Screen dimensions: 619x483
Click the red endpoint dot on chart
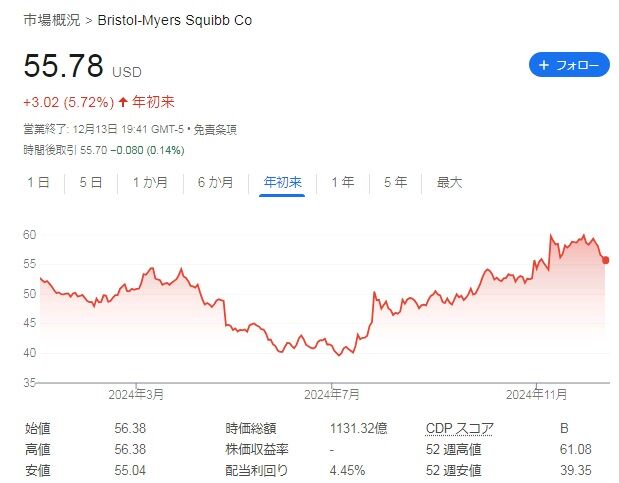(x=606, y=260)
